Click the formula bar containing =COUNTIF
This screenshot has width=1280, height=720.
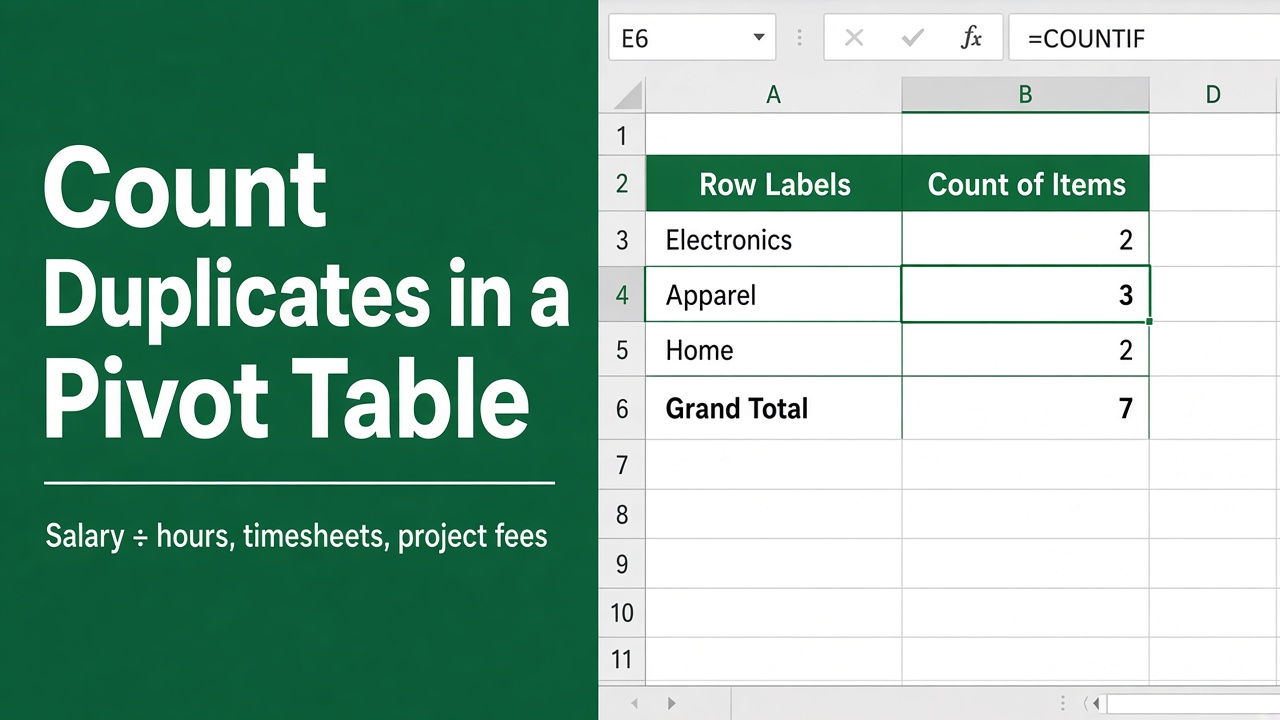tap(1144, 38)
